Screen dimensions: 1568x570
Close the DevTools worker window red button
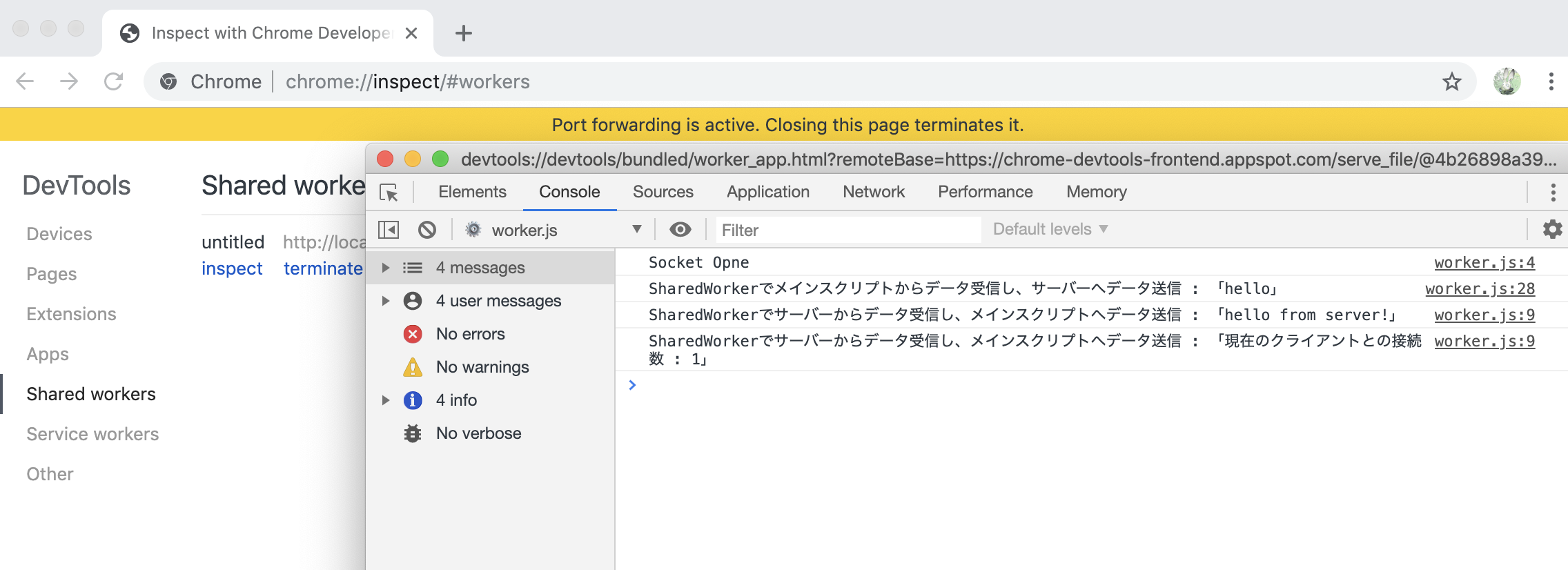click(385, 159)
